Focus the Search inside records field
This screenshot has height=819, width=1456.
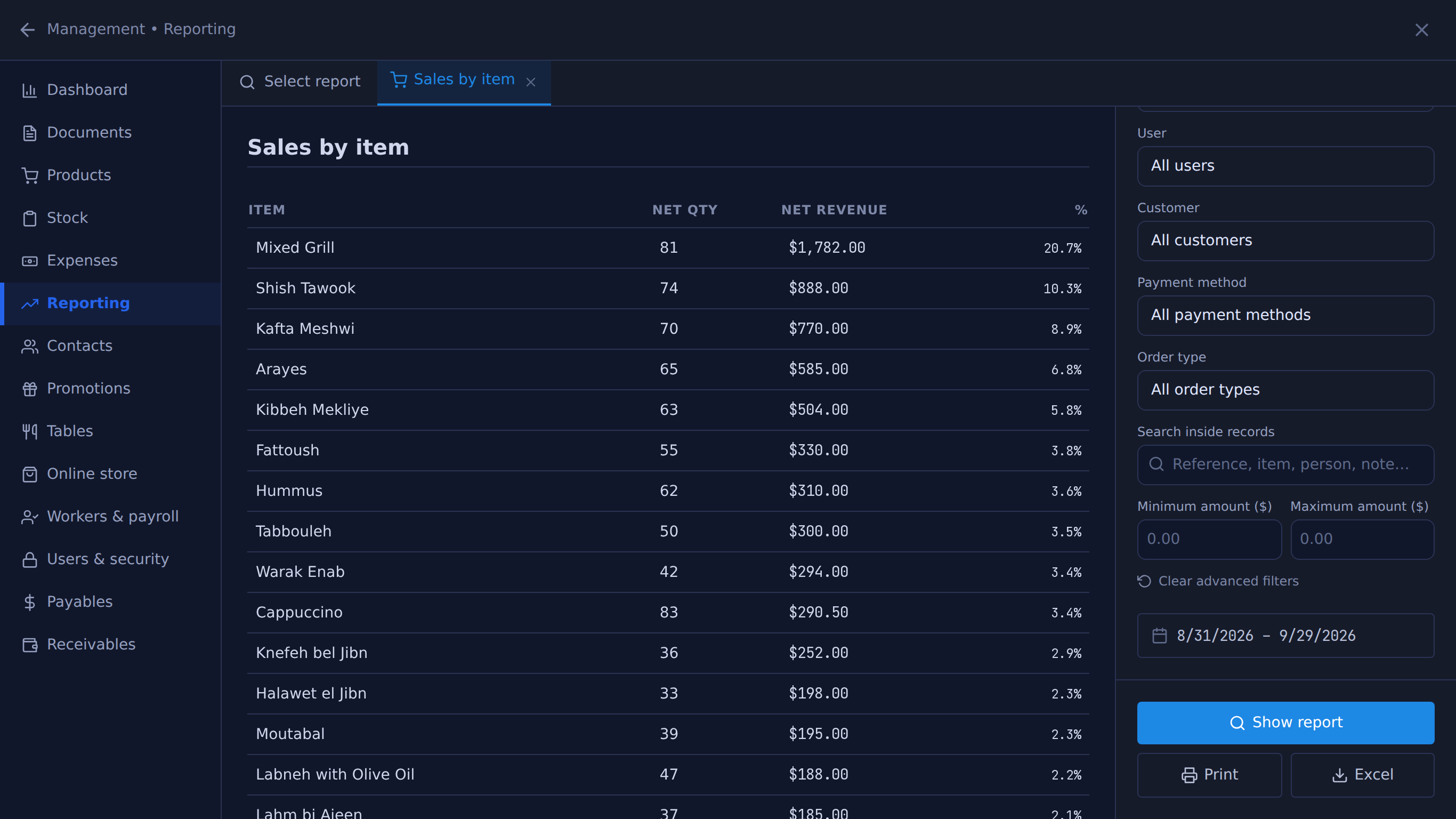click(x=1285, y=464)
